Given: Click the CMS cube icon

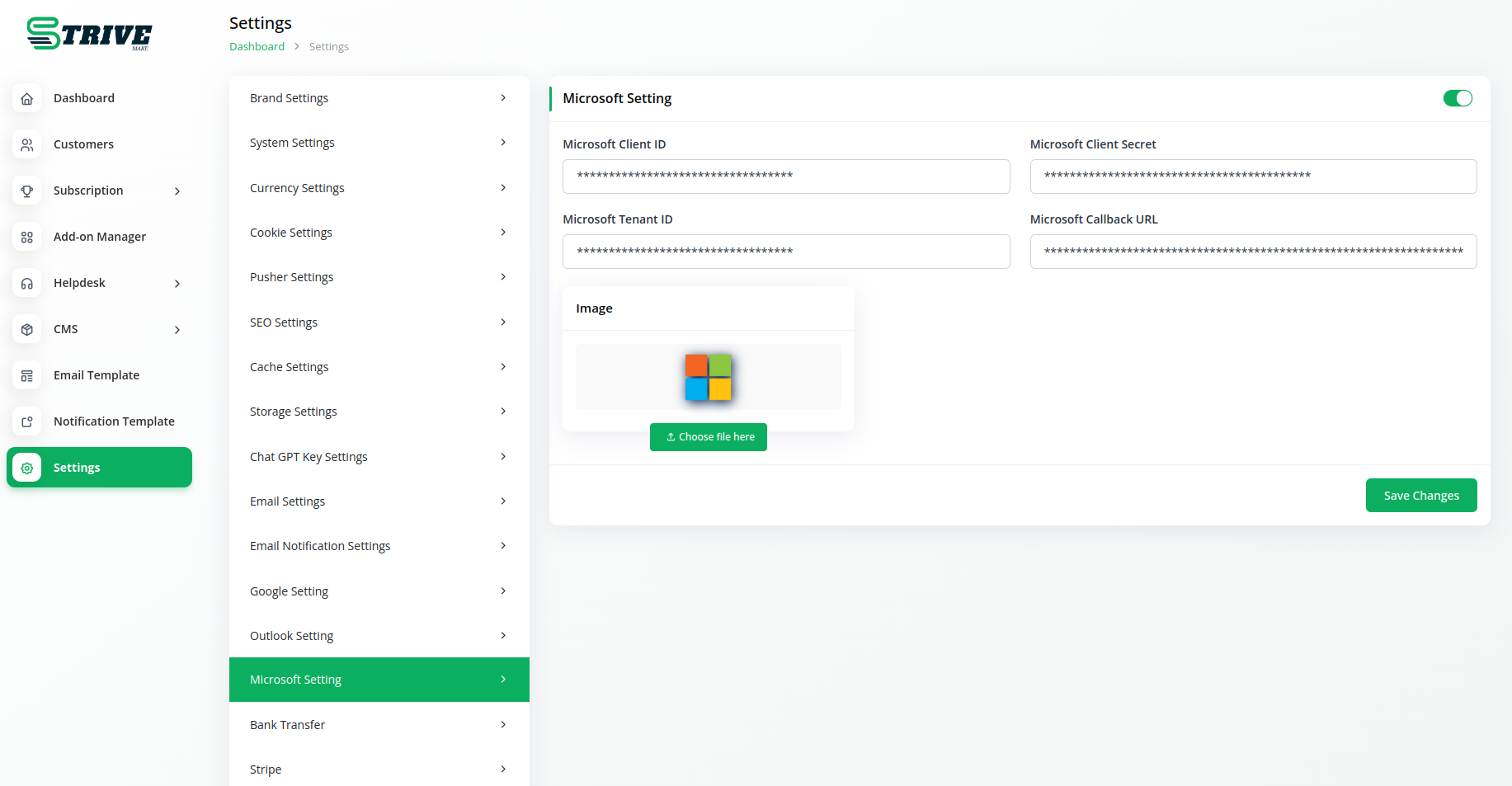Looking at the screenshot, I should pos(27,329).
